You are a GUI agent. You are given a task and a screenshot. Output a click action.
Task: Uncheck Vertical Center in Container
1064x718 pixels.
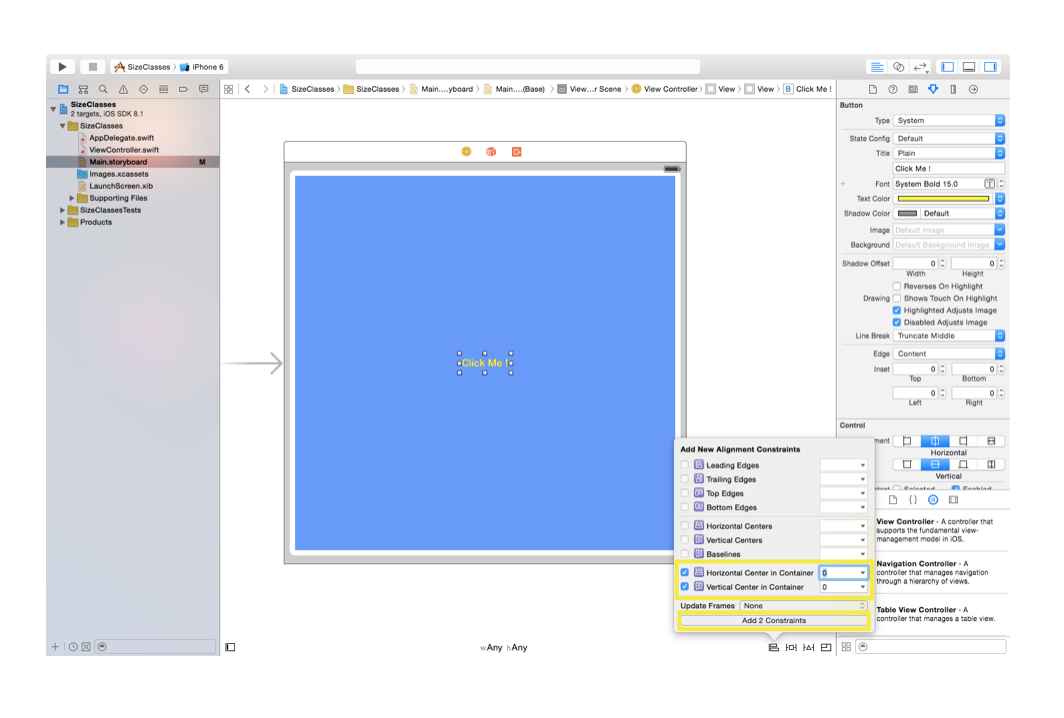[685, 587]
